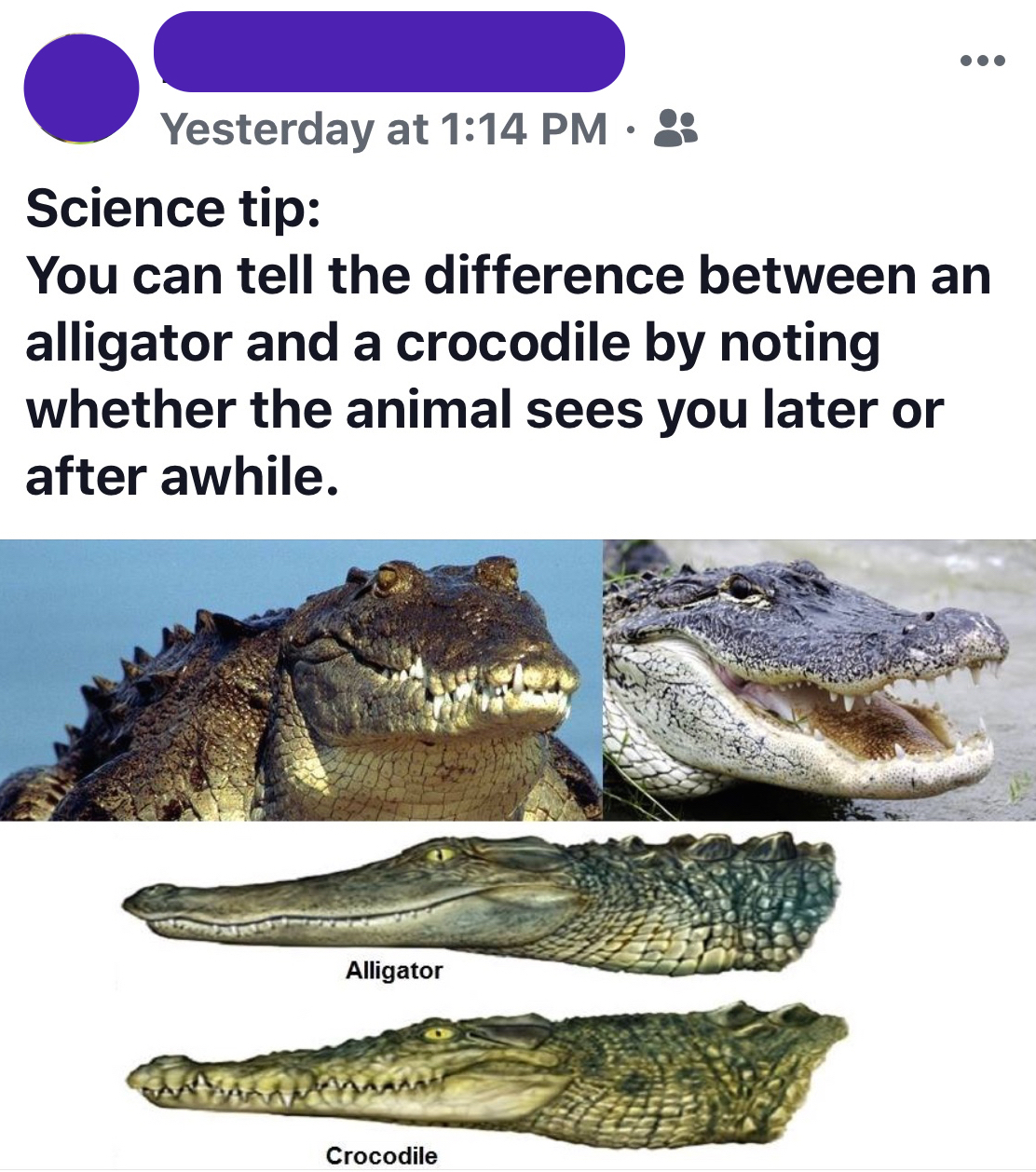1036x1172 pixels.
Task: View the crocodile photo on the left
Action: [x=298, y=680]
